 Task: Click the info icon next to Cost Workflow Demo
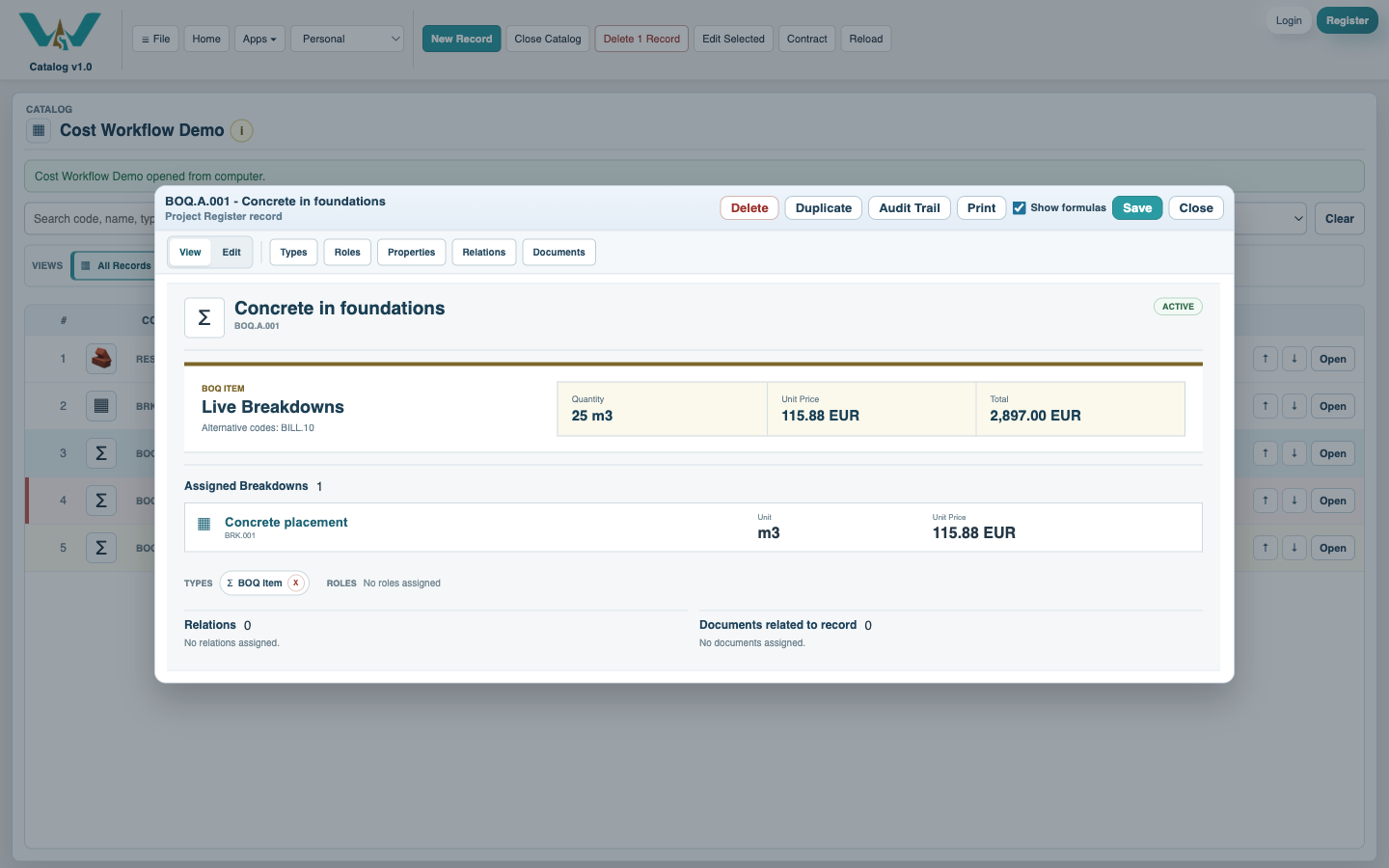coord(241,130)
